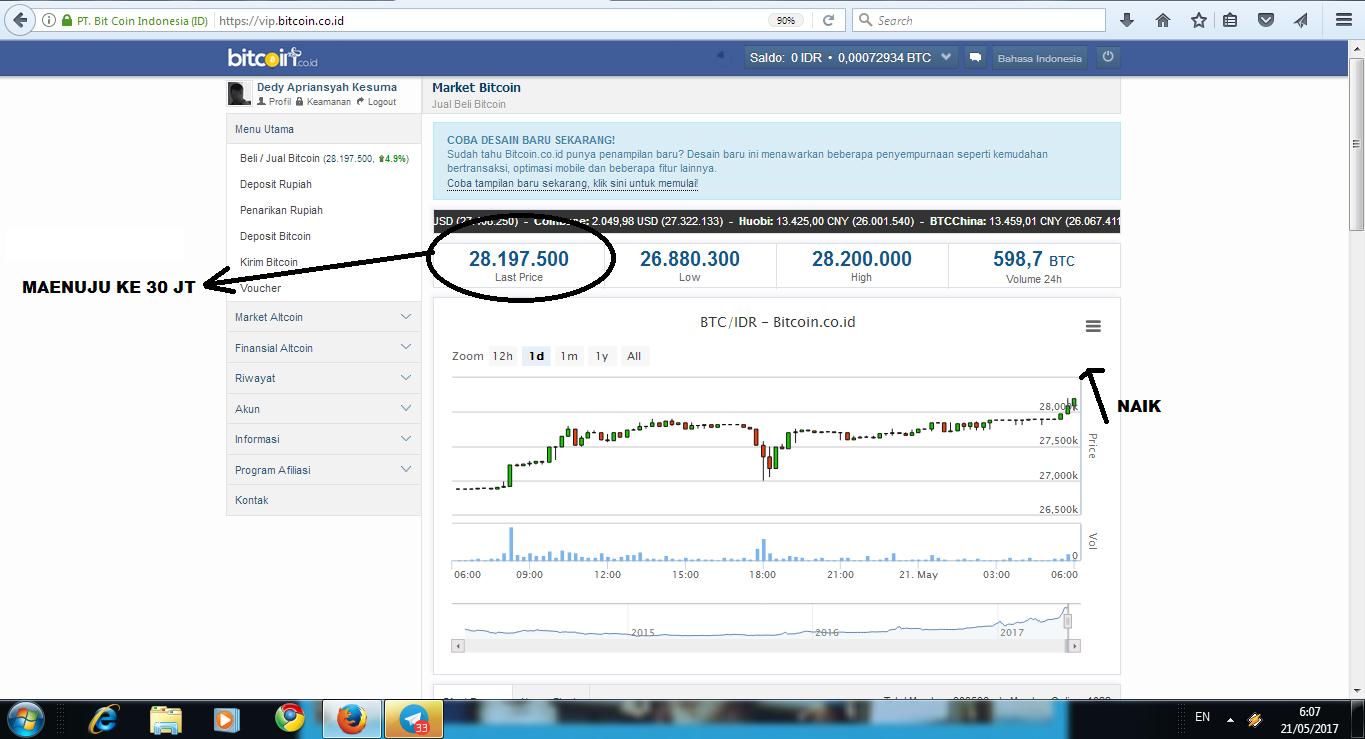The width and height of the screenshot is (1365, 739).
Task: Open the Voucher menu item
Action: click(260, 288)
